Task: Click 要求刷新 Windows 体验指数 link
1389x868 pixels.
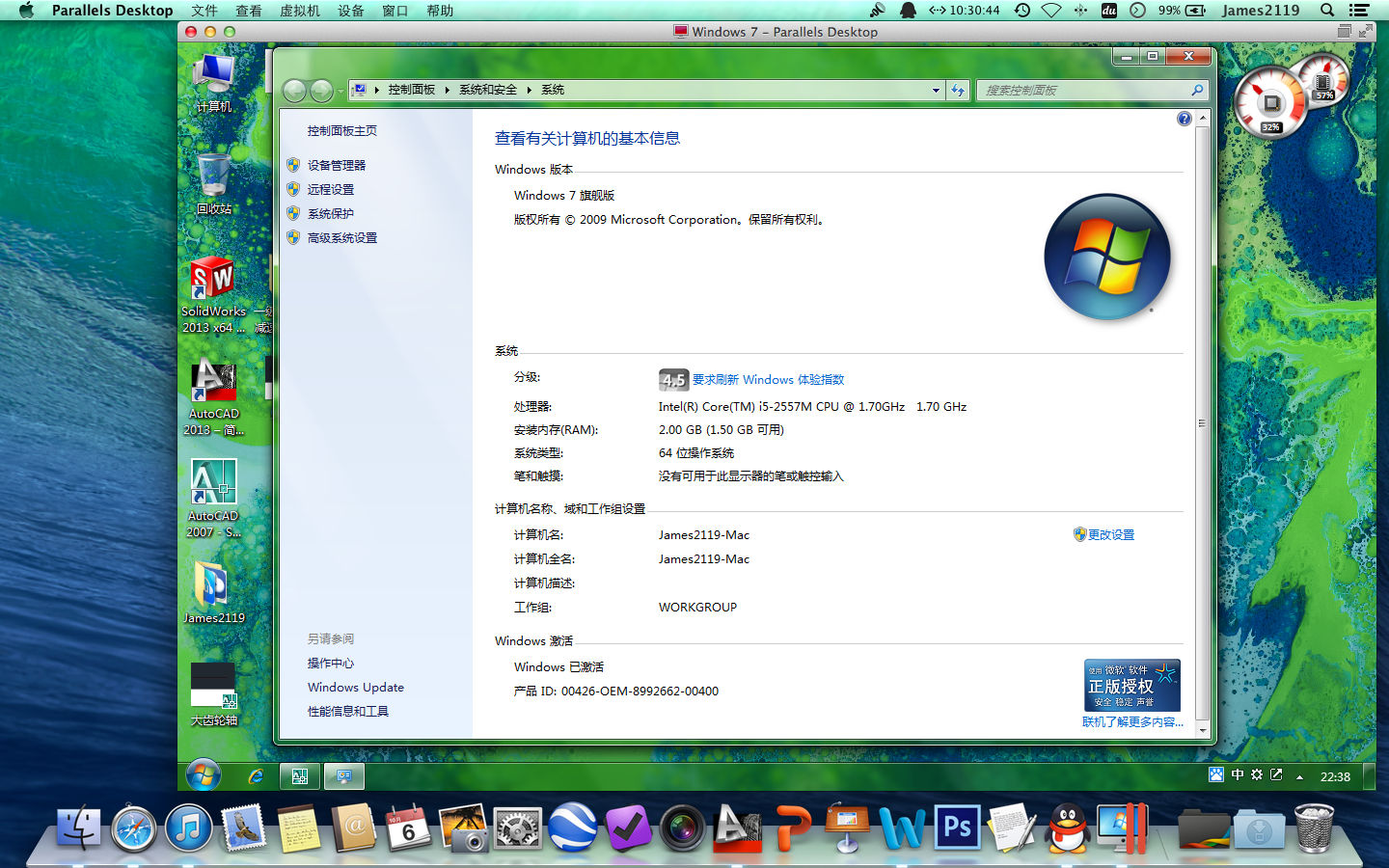Action: (x=768, y=380)
